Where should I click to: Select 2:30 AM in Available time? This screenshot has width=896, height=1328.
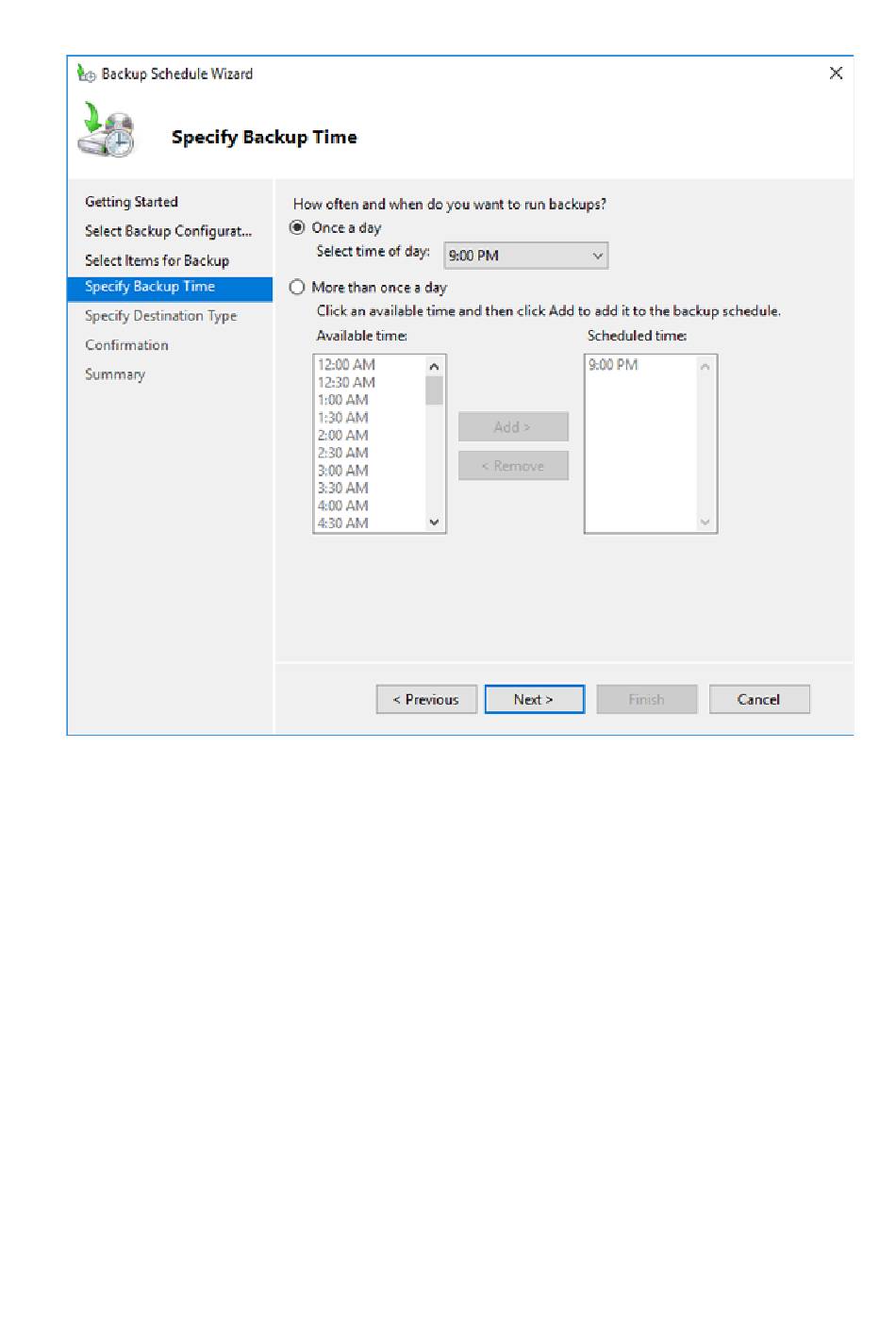click(x=343, y=453)
